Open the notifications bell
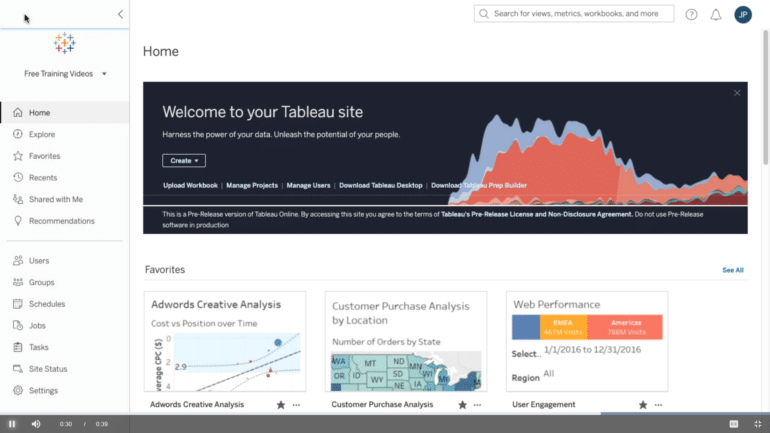Viewport: 770px width, 433px height. click(716, 15)
